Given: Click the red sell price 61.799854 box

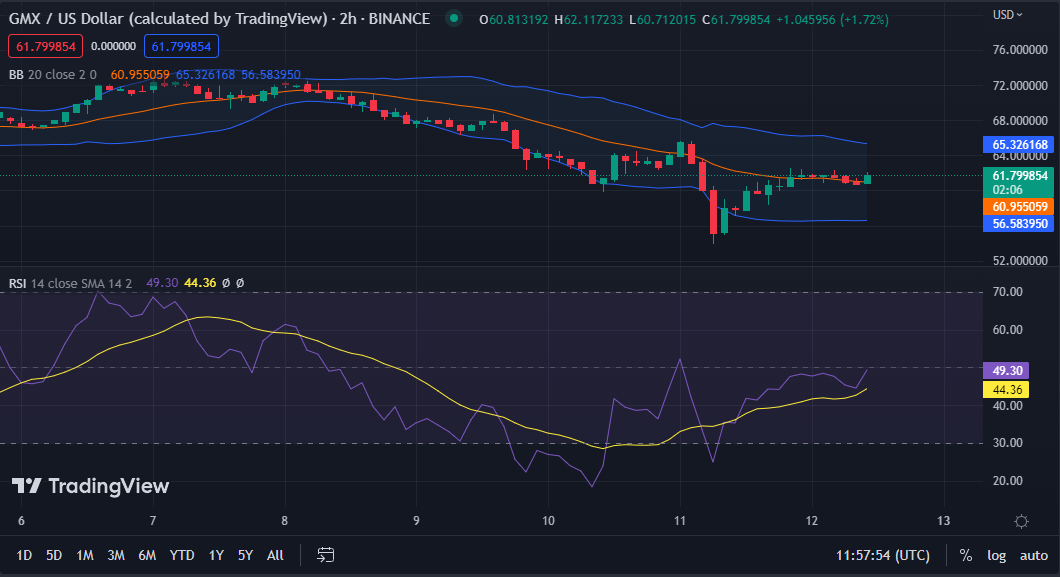Looking at the screenshot, I should point(45,46).
